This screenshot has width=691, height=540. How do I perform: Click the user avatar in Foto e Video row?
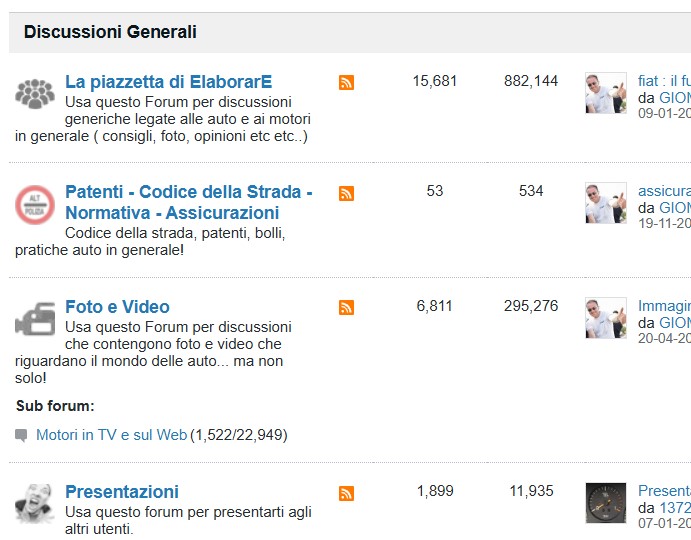606,318
